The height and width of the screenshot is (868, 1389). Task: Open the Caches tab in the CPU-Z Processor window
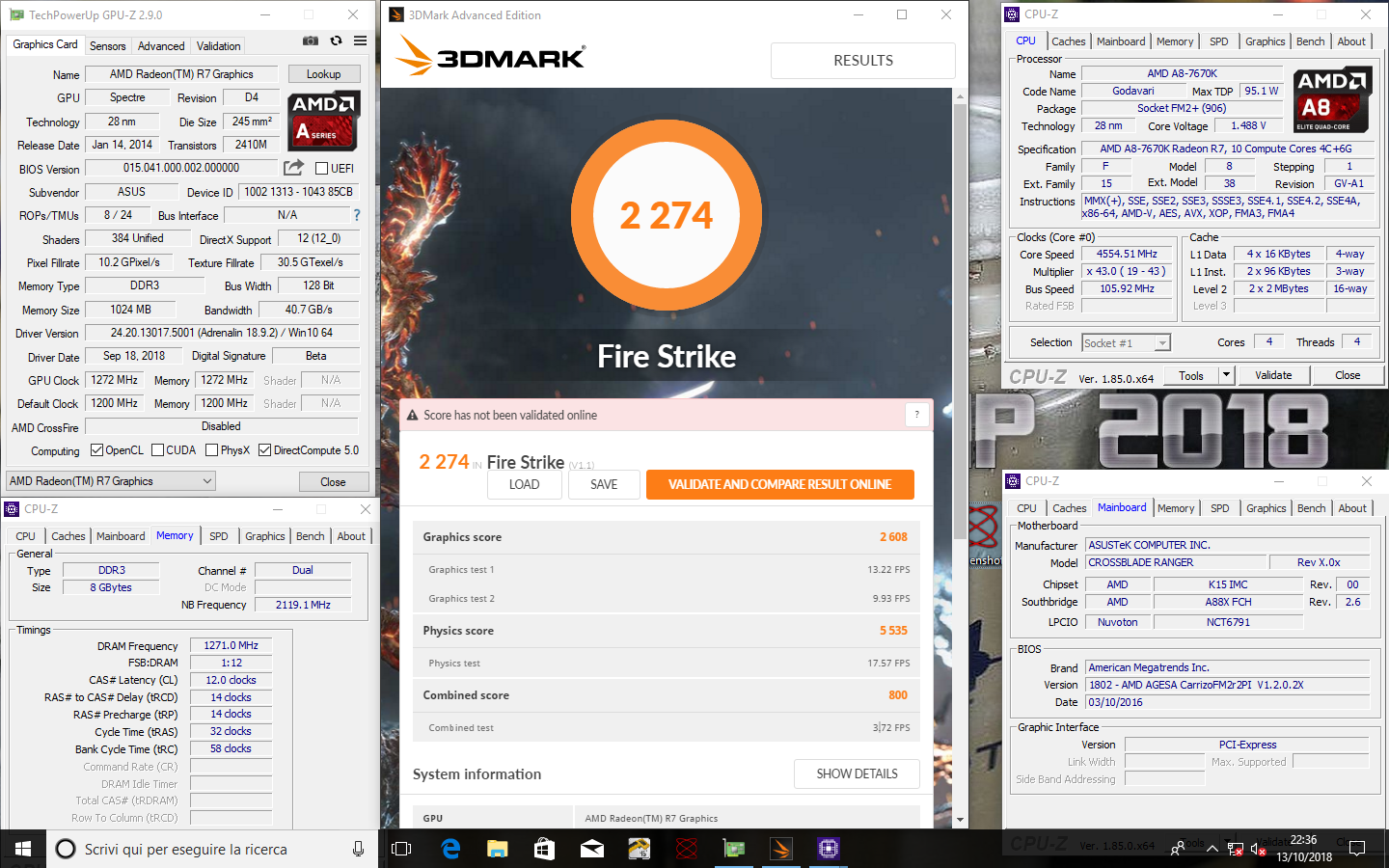(1068, 41)
